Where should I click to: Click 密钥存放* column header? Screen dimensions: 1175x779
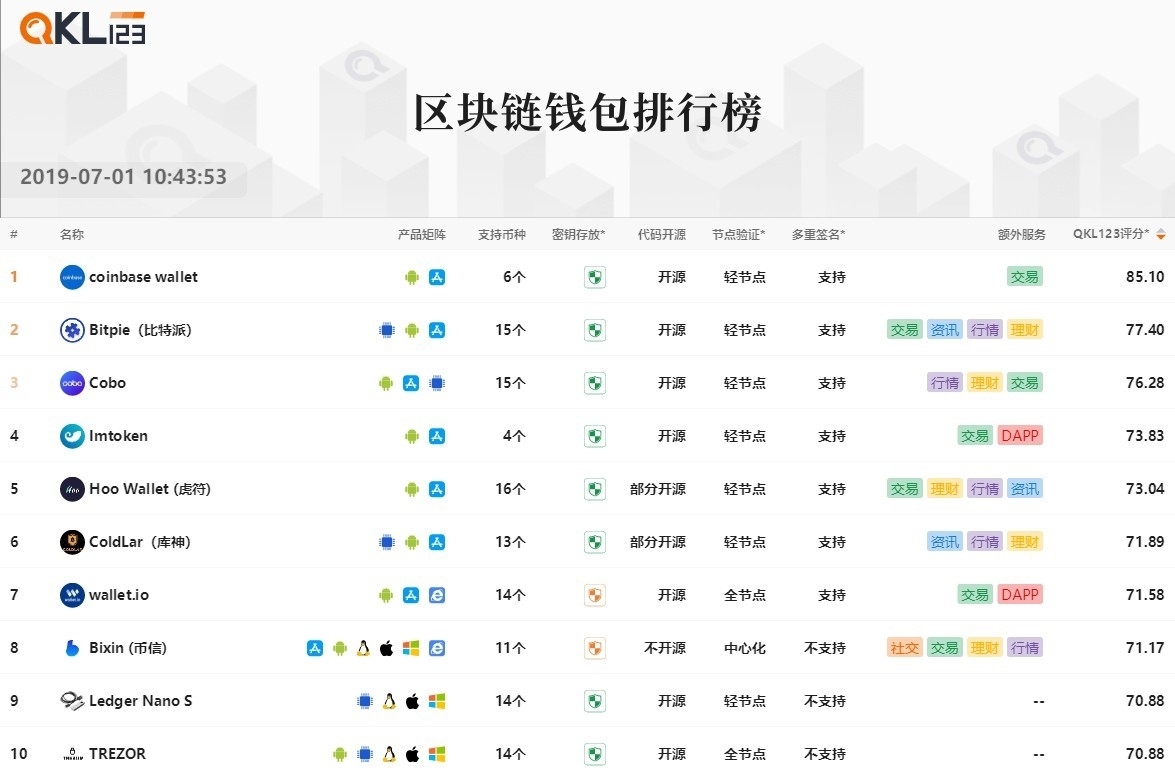[578, 234]
